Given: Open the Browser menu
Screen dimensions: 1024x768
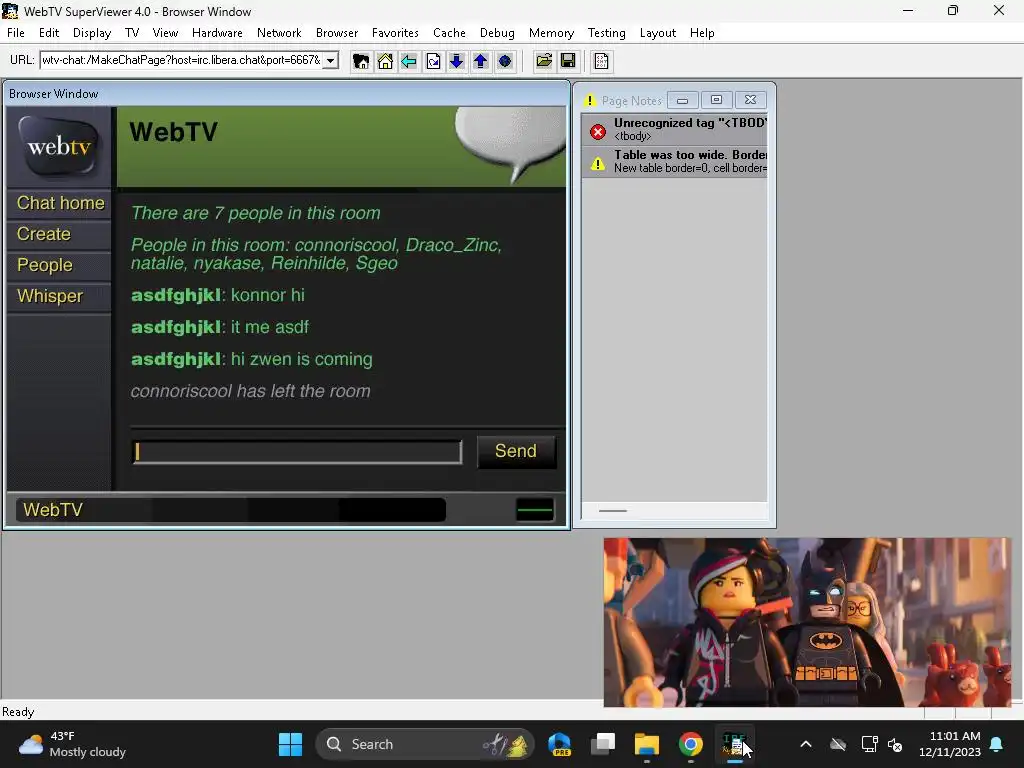Looking at the screenshot, I should coord(337,33).
